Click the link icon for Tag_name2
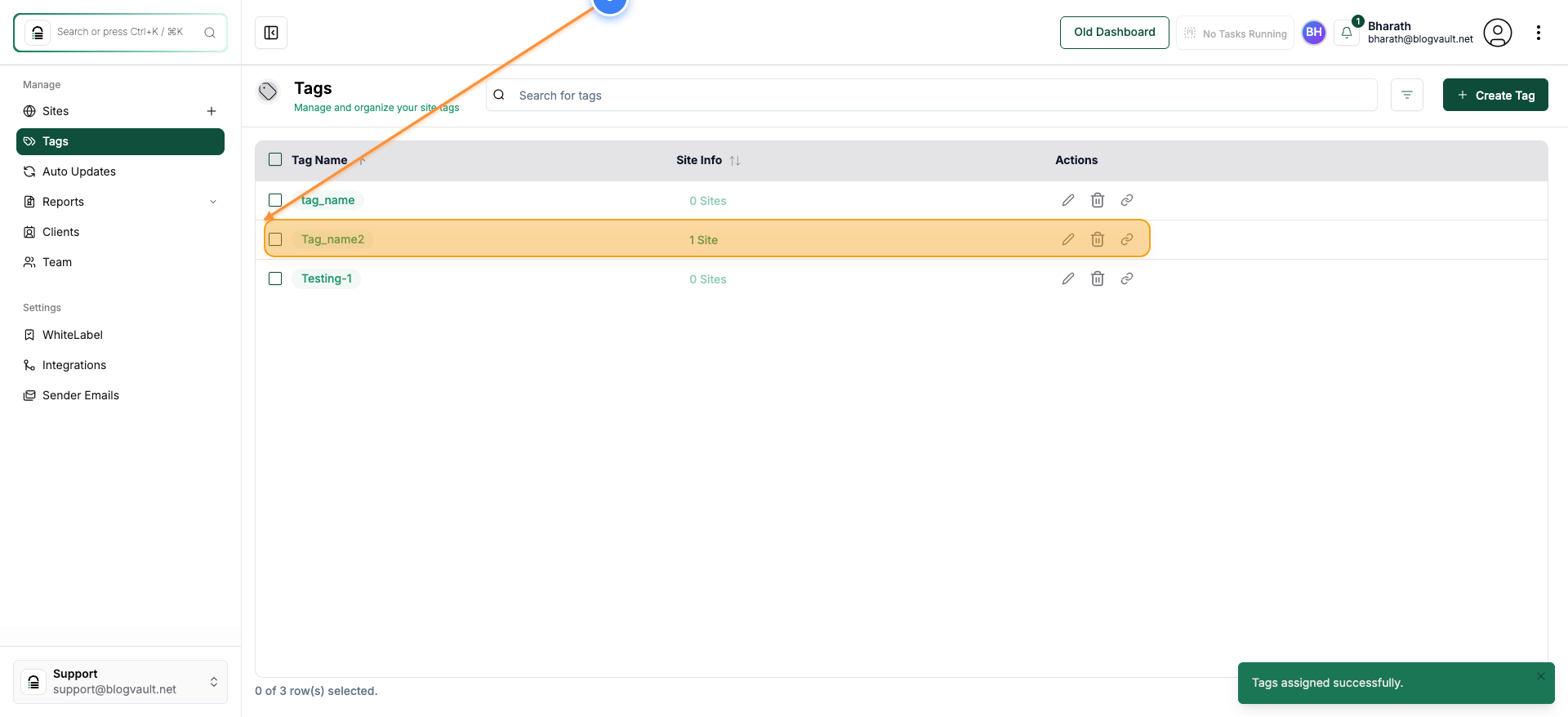 (x=1127, y=239)
